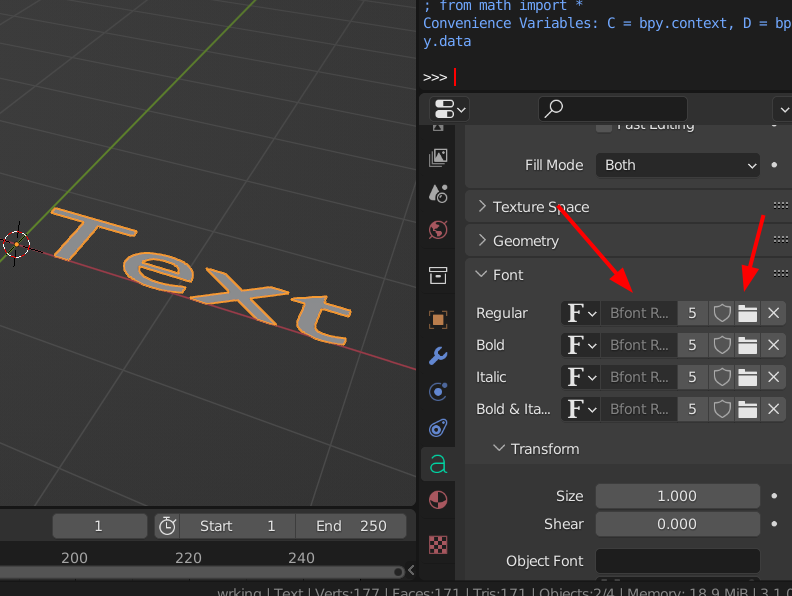
Task: Click the Shear animate dot
Action: tap(774, 524)
